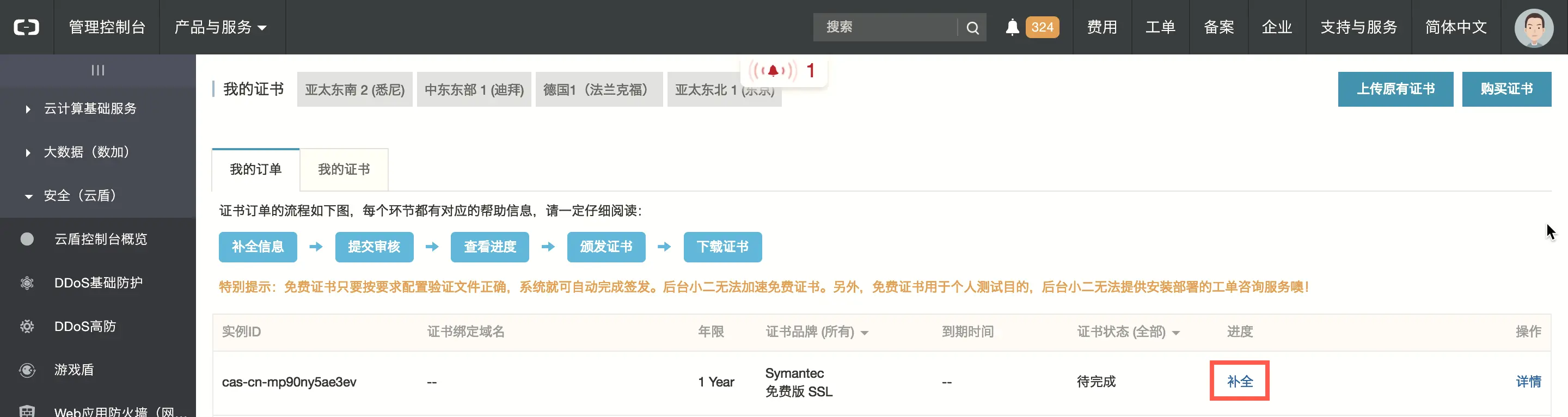Click the 颁发证书 step button

[x=607, y=247]
